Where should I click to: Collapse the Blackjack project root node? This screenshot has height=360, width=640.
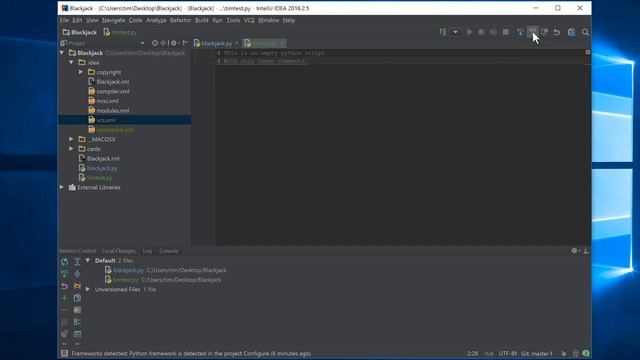62,53
